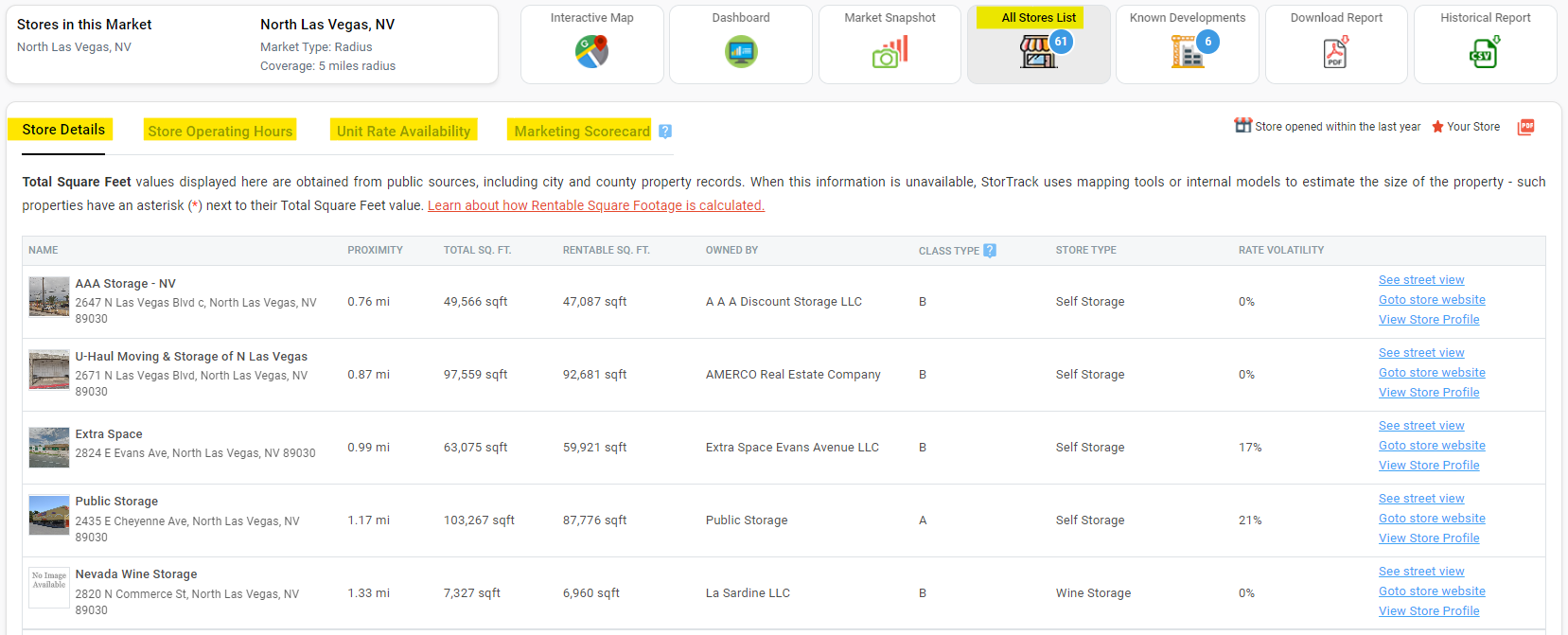Viewport: 1568px width, 635px height.
Task: Click the Public Storage store name
Action: tap(116, 502)
